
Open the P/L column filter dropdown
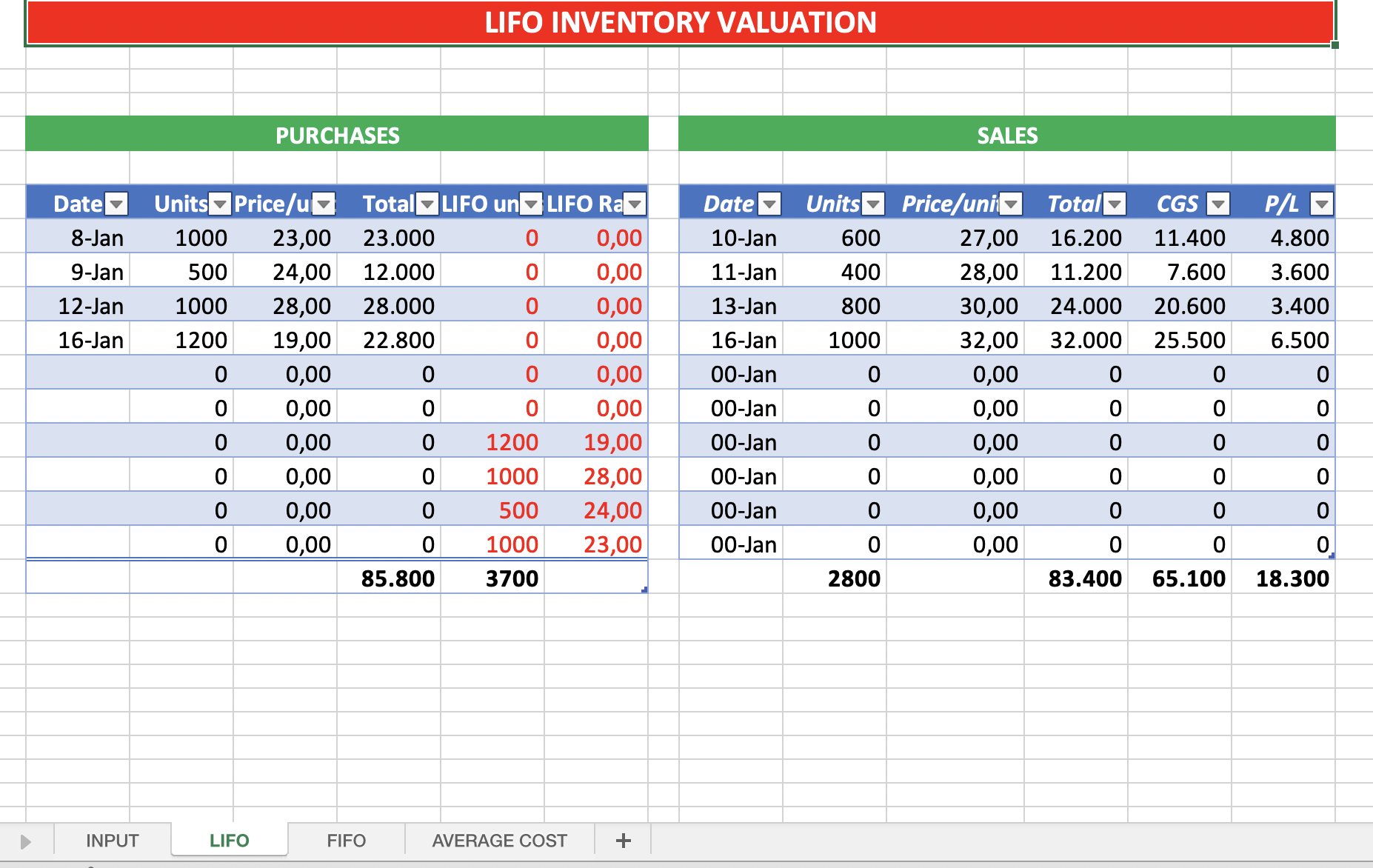(x=1322, y=204)
